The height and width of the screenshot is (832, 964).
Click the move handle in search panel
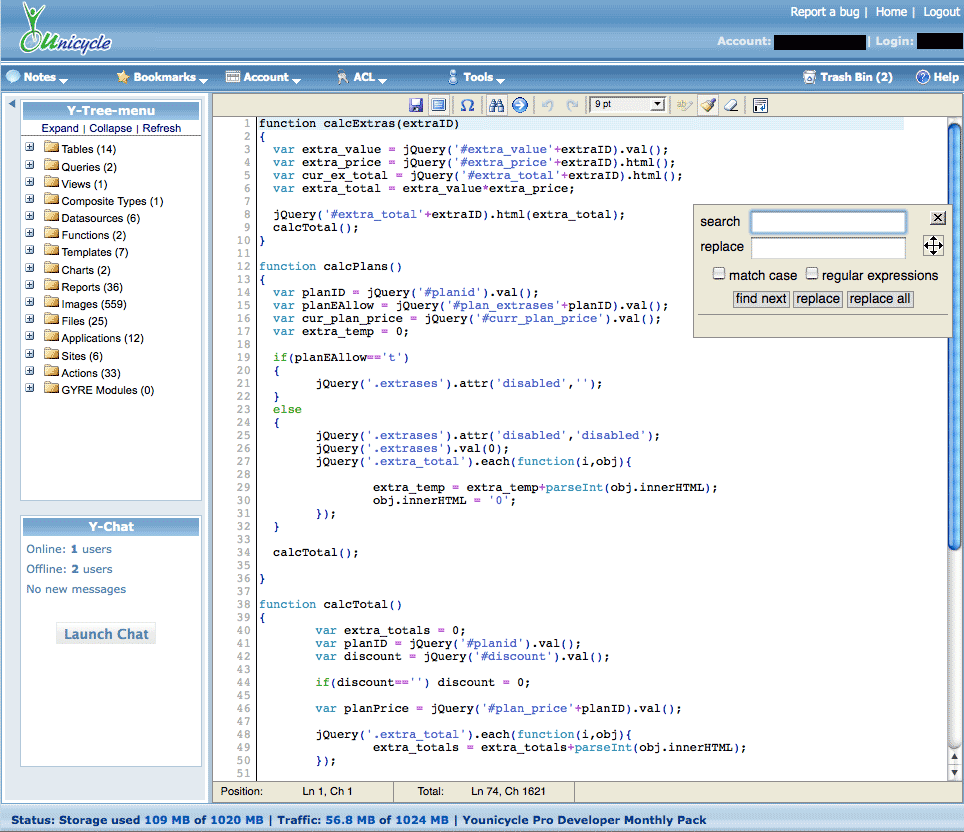(933, 246)
